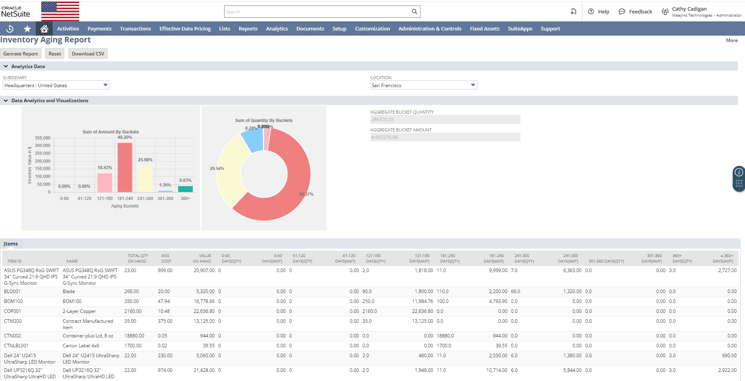745x381 pixels.
Task: Collapse the Data Analytics and Visualizations section
Action: tap(6, 101)
